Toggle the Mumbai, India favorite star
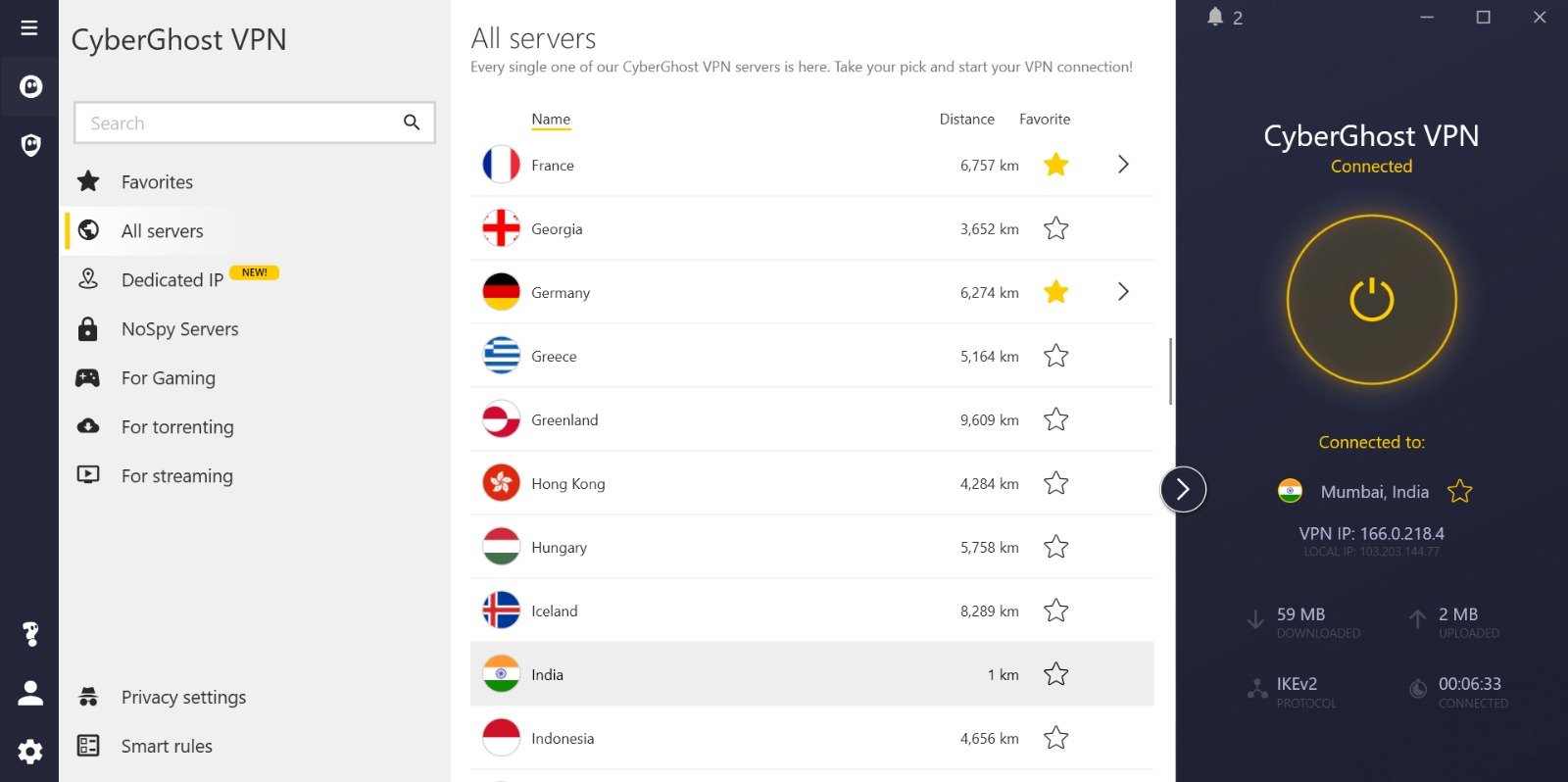Screen dimensions: 1568x782 click(1459, 491)
